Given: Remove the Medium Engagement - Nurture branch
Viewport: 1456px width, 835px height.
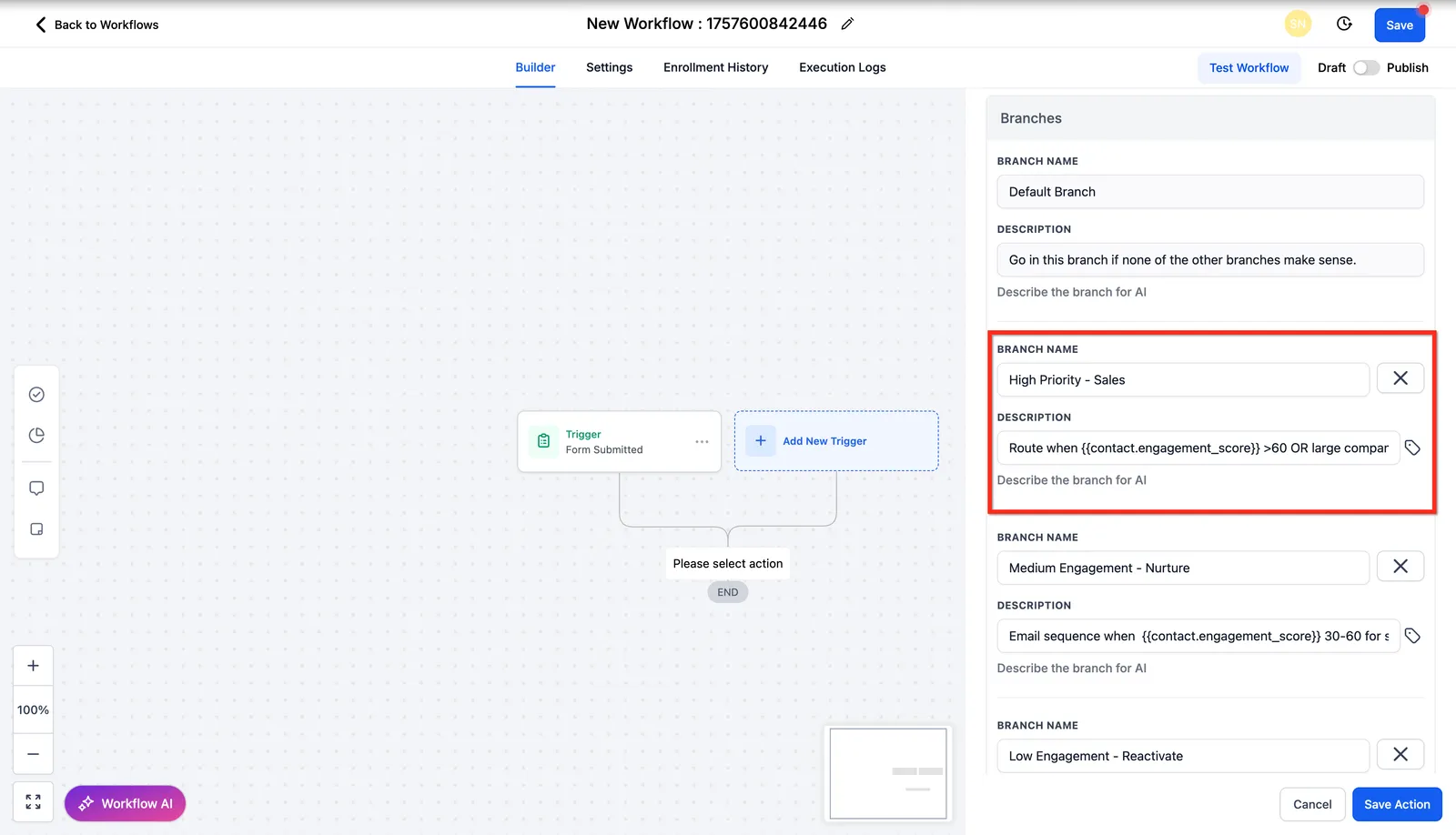Looking at the screenshot, I should pyautogui.click(x=1400, y=567).
